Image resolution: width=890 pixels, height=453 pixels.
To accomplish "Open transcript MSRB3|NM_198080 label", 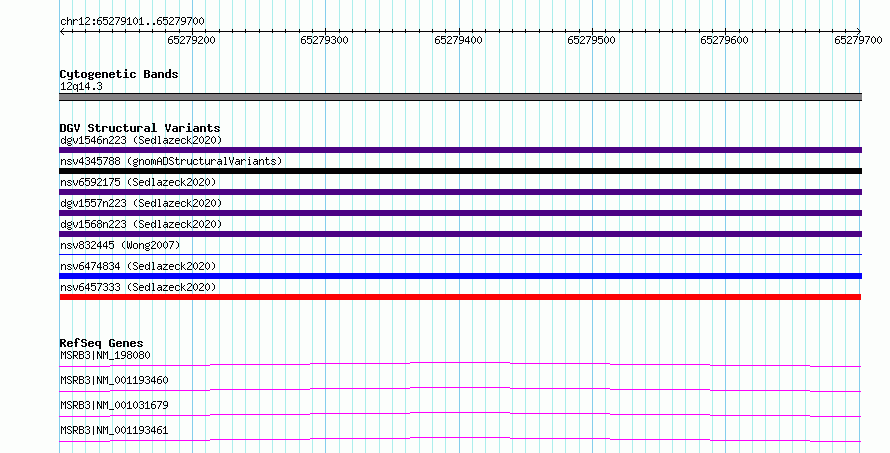I will (x=105, y=355).
